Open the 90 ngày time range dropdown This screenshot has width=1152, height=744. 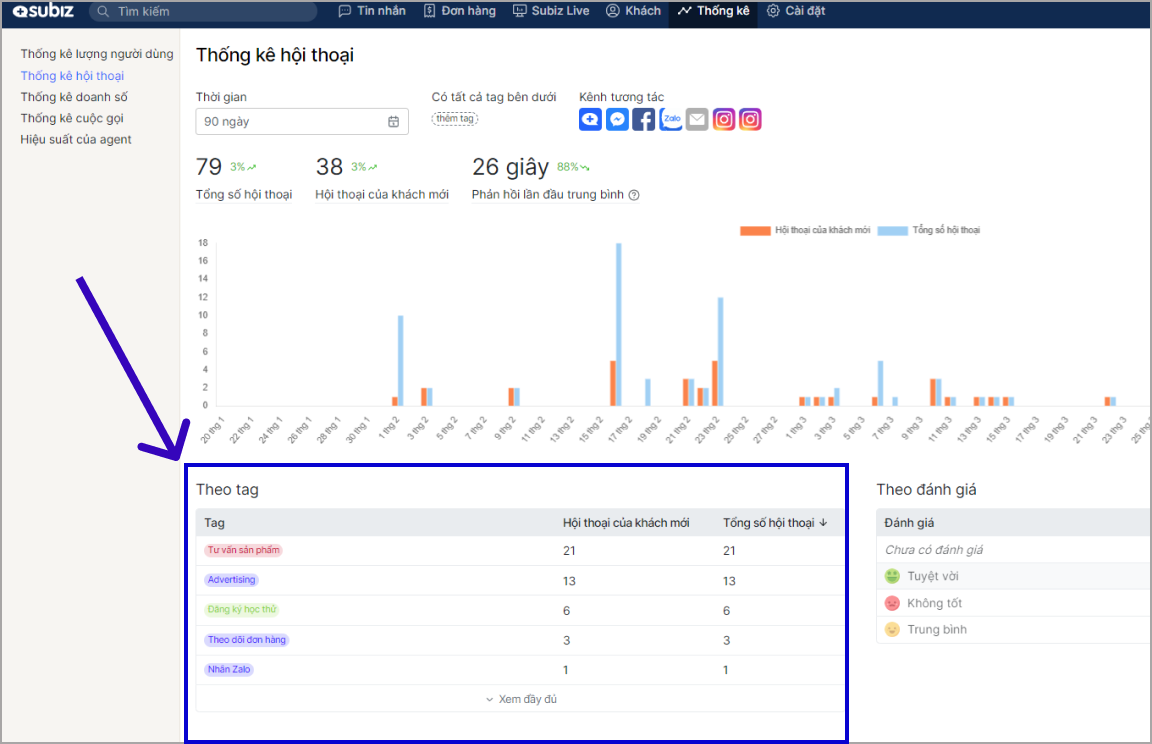[290, 122]
